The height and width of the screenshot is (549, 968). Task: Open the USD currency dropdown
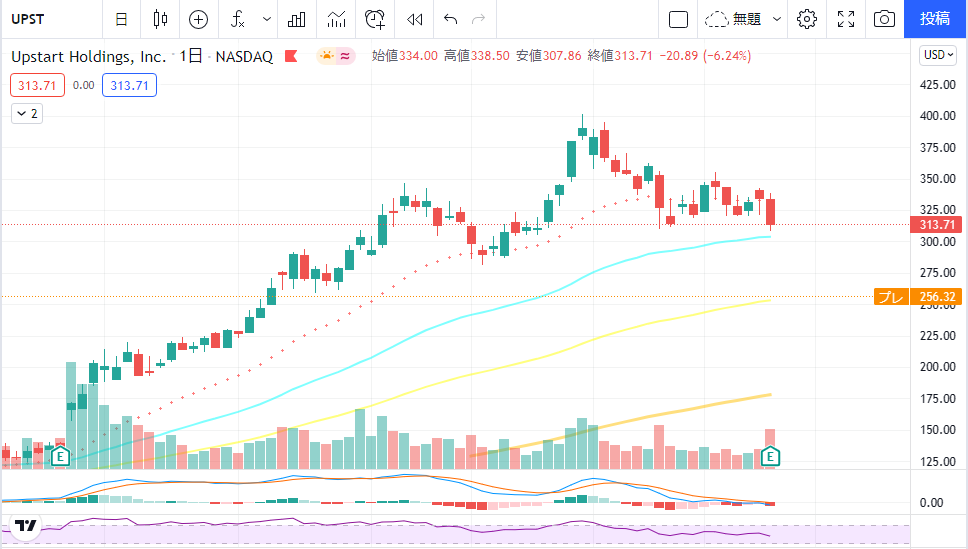tap(938, 55)
